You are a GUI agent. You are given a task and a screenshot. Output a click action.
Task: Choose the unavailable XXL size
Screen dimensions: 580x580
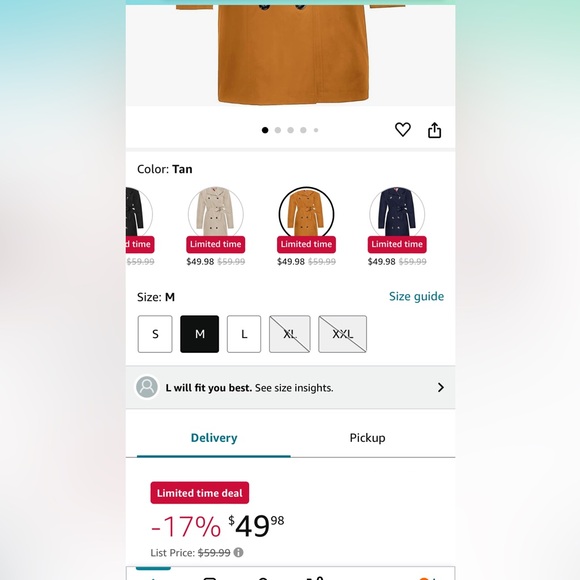[x=343, y=334]
